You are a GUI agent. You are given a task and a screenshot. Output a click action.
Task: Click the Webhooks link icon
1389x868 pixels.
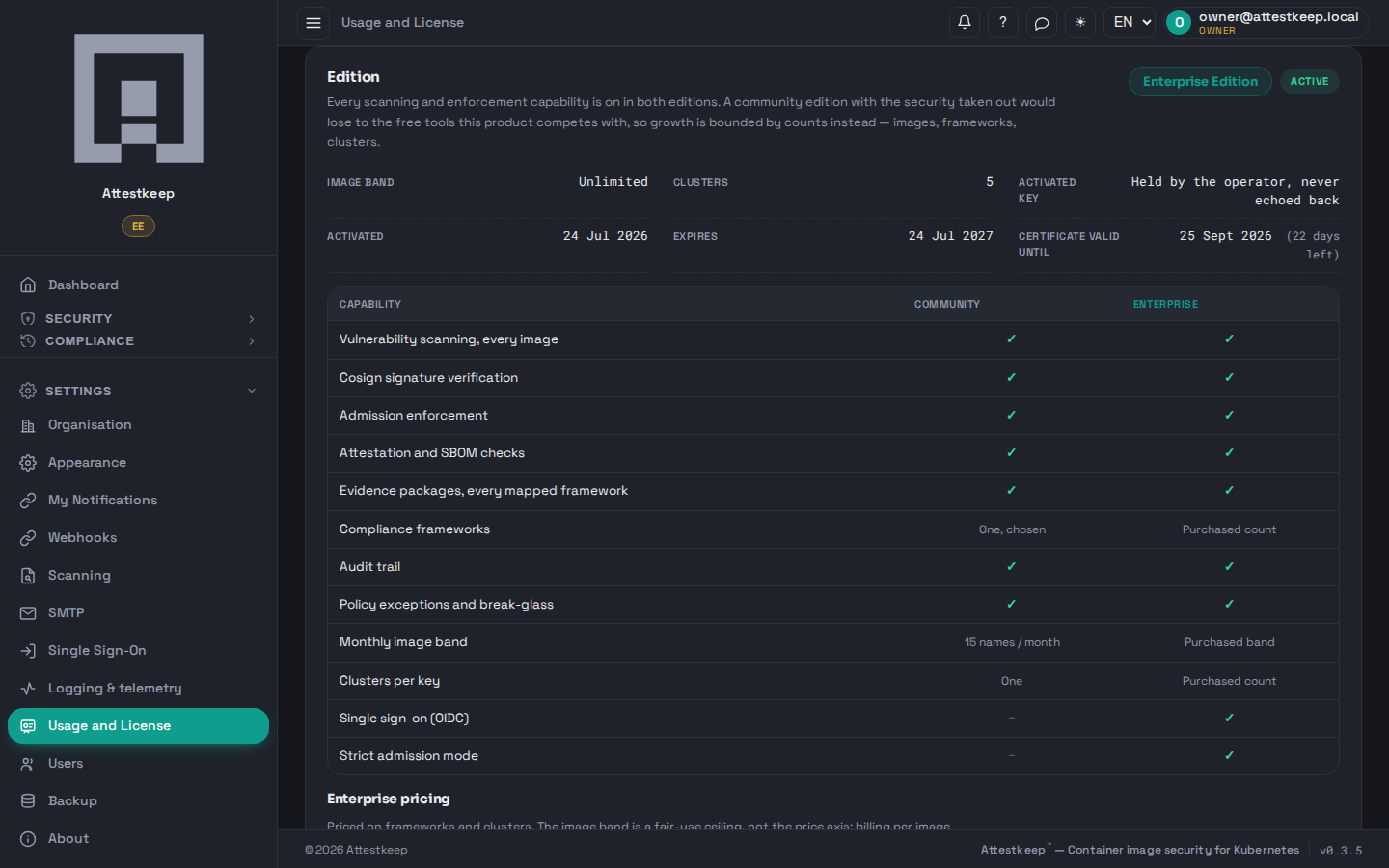(28, 538)
